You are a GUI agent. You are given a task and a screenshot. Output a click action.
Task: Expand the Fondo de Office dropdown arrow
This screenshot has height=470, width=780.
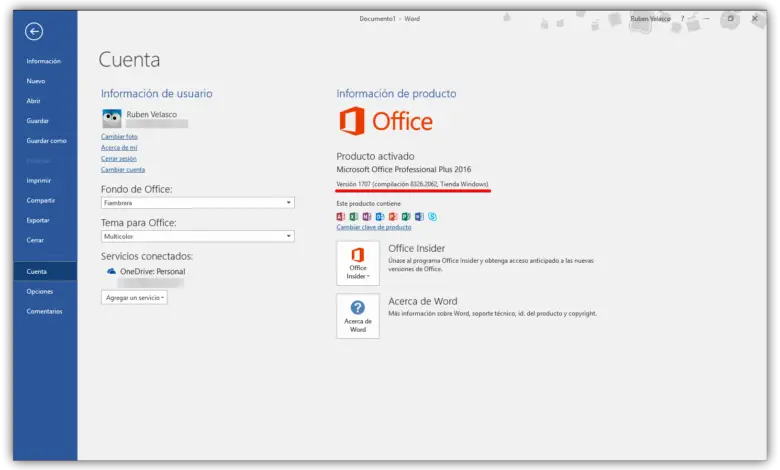pos(289,202)
